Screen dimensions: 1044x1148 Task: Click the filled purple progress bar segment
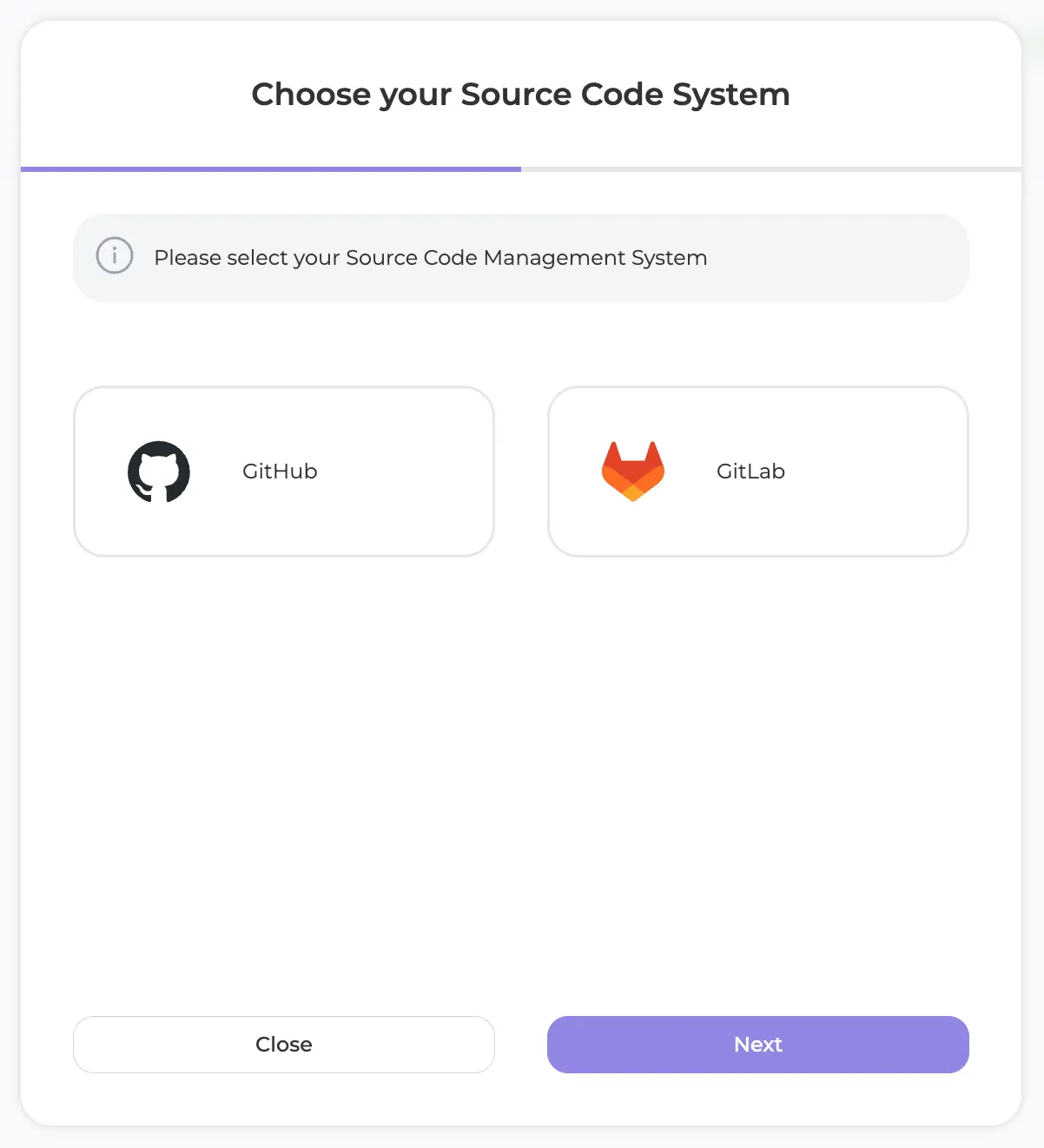point(271,169)
